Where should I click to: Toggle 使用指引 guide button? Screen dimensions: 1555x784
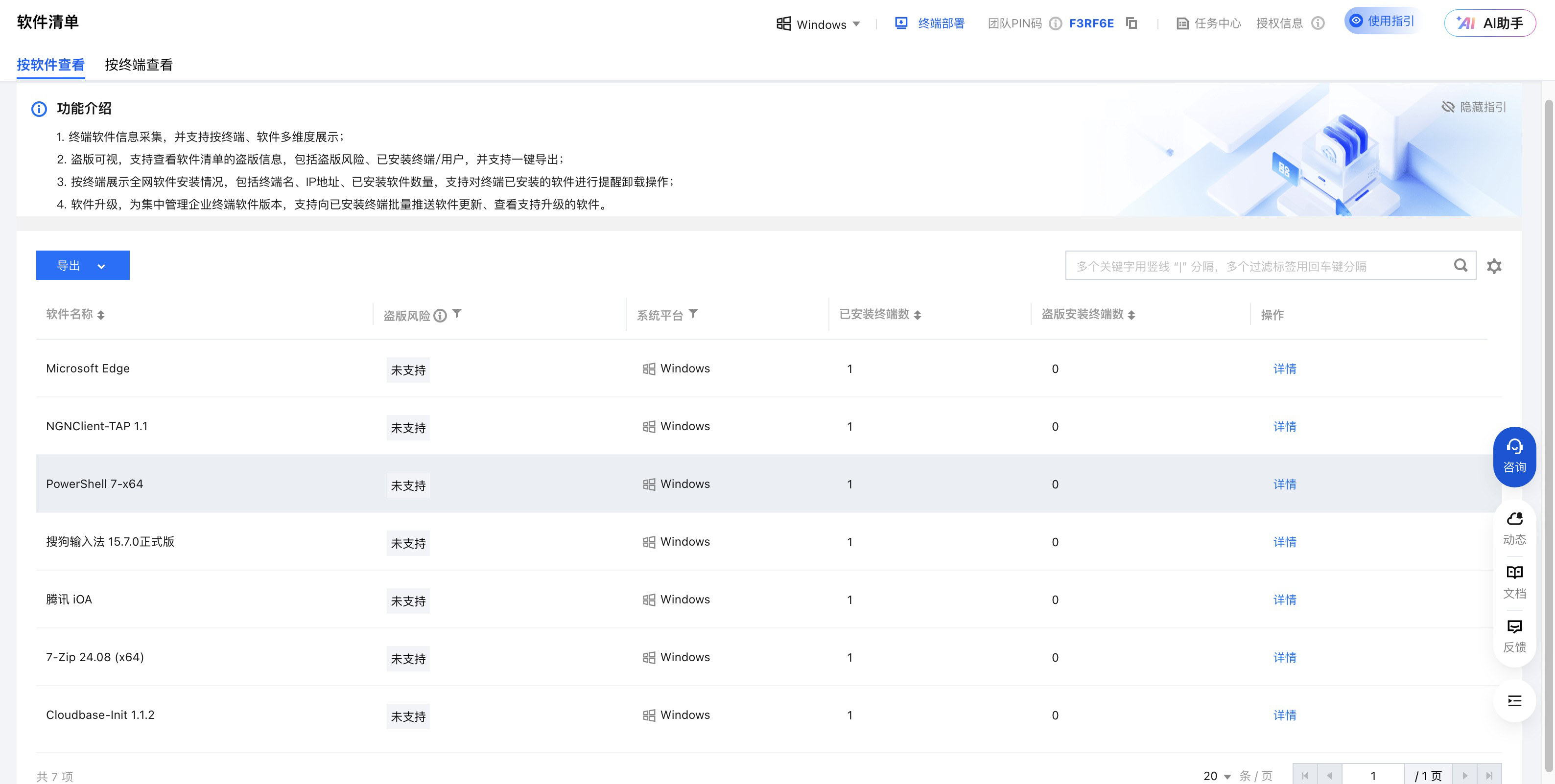coord(1382,21)
